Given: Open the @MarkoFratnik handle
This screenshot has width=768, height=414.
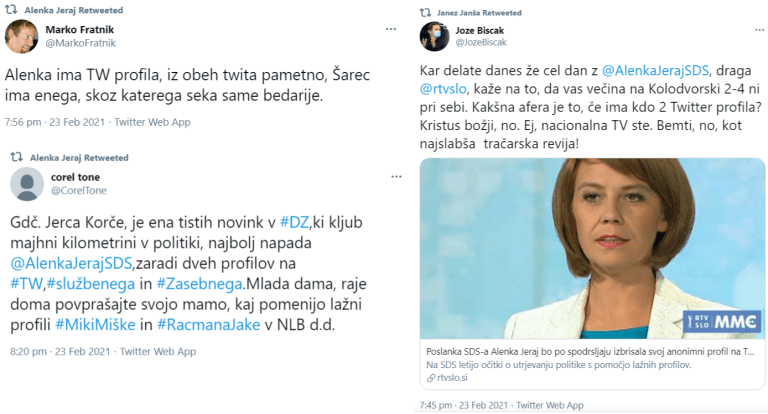Looking at the screenshot, I should [80, 43].
